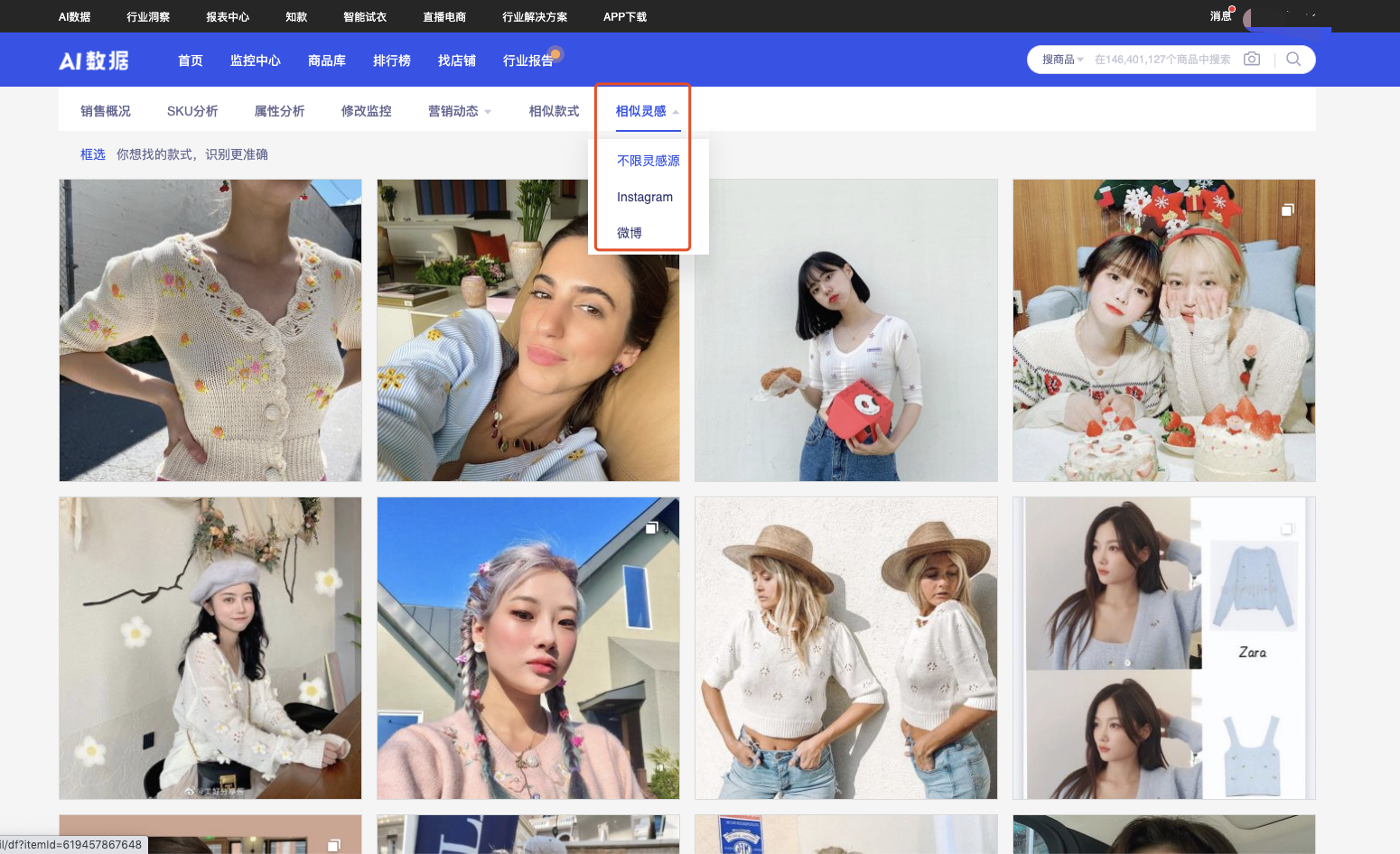Screen dimensions: 1400x854
Task: Open 消息 notifications
Action: pos(1221,16)
